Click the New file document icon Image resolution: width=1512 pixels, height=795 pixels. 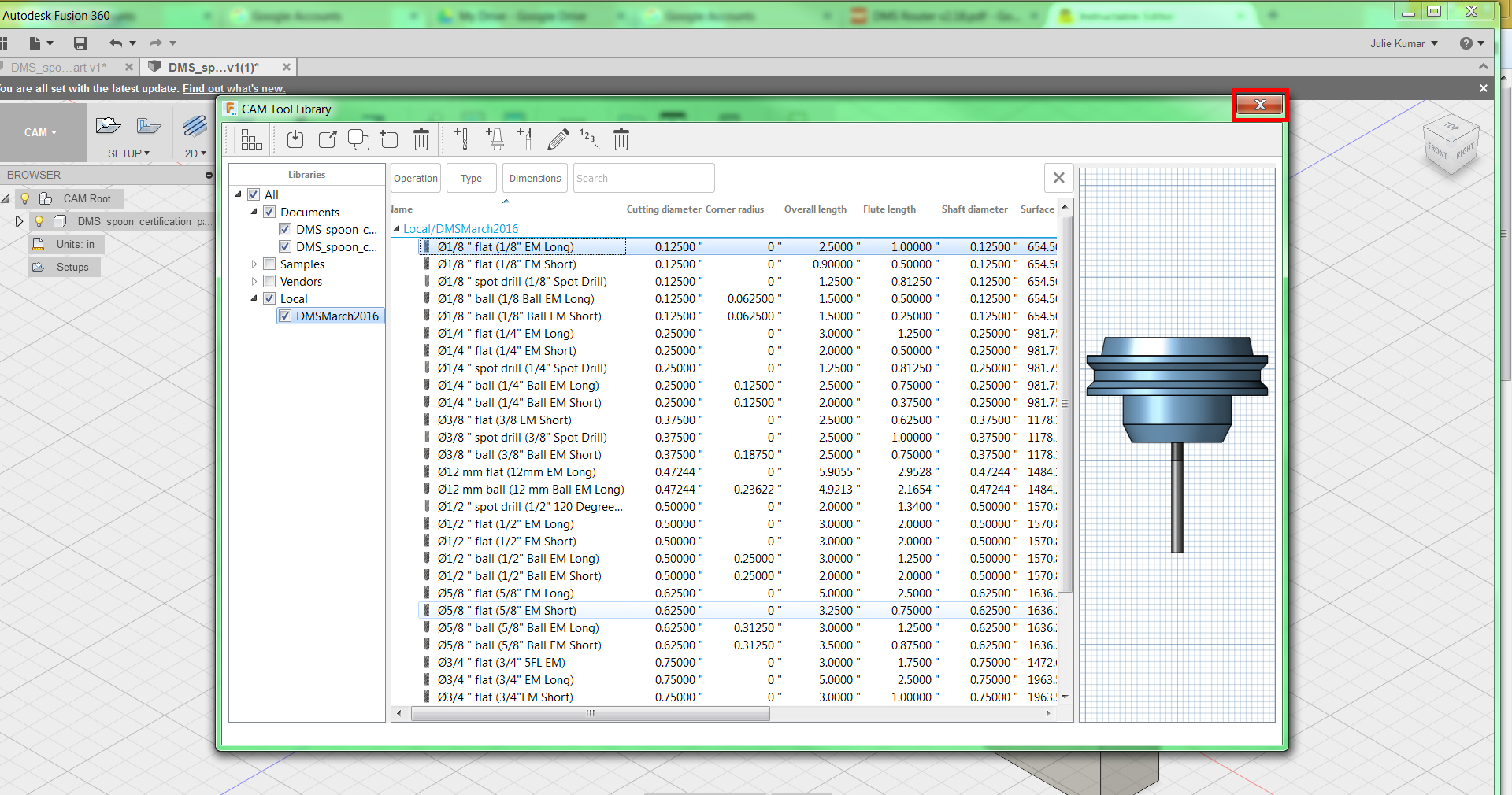click(35, 43)
